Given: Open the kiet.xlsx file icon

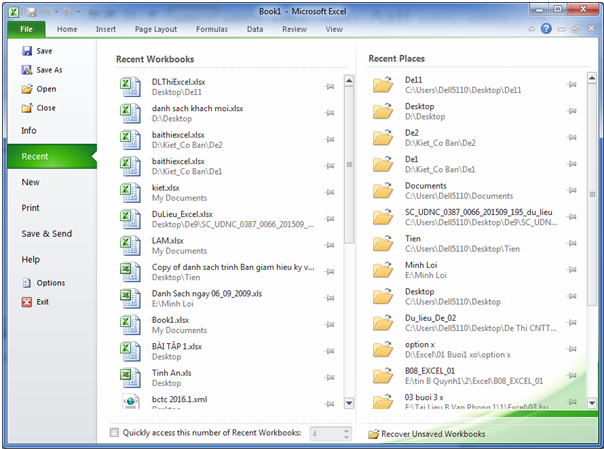Looking at the screenshot, I should pos(130,193).
